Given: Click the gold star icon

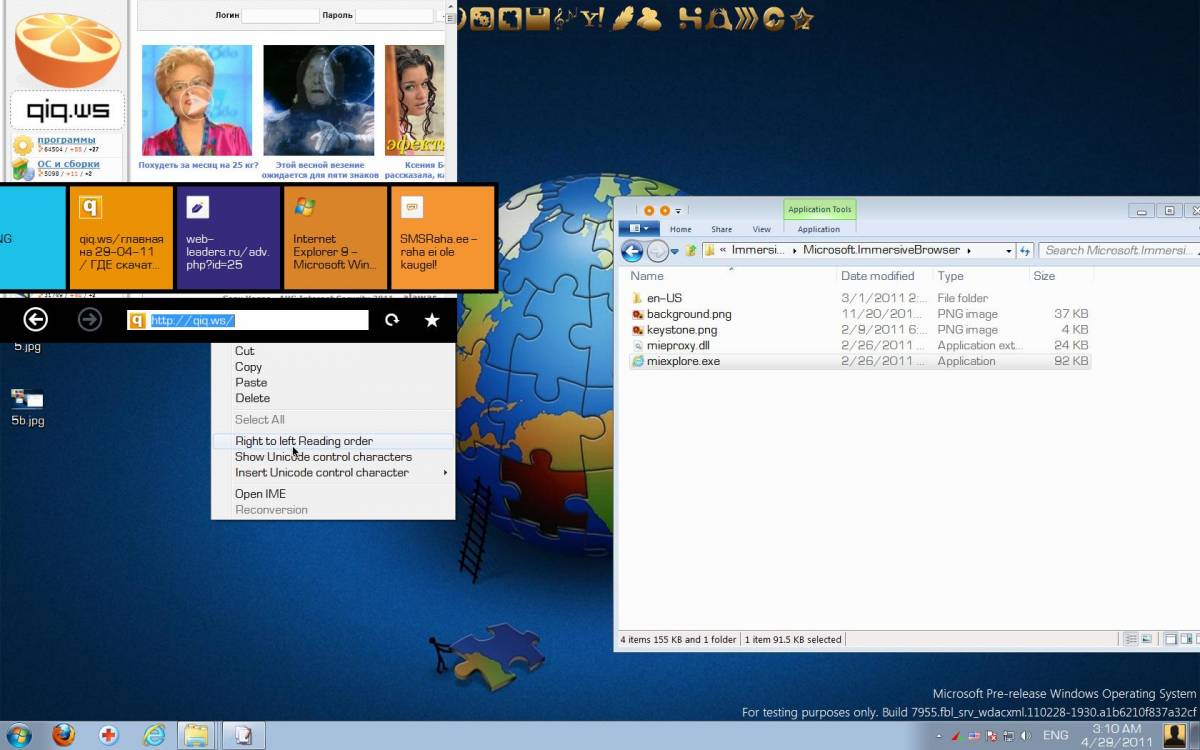Looking at the screenshot, I should coord(802,17).
